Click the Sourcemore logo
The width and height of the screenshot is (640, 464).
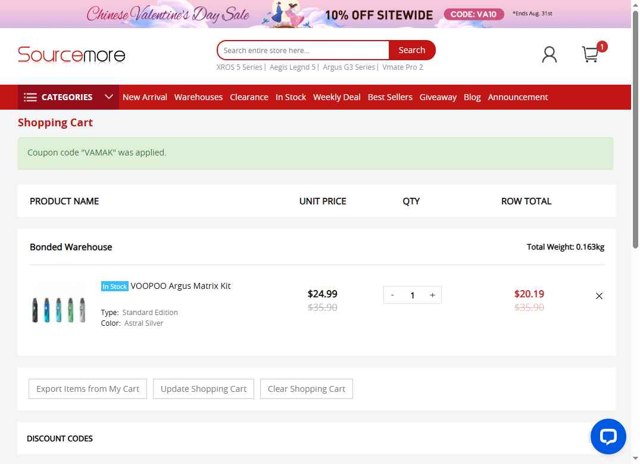71,55
